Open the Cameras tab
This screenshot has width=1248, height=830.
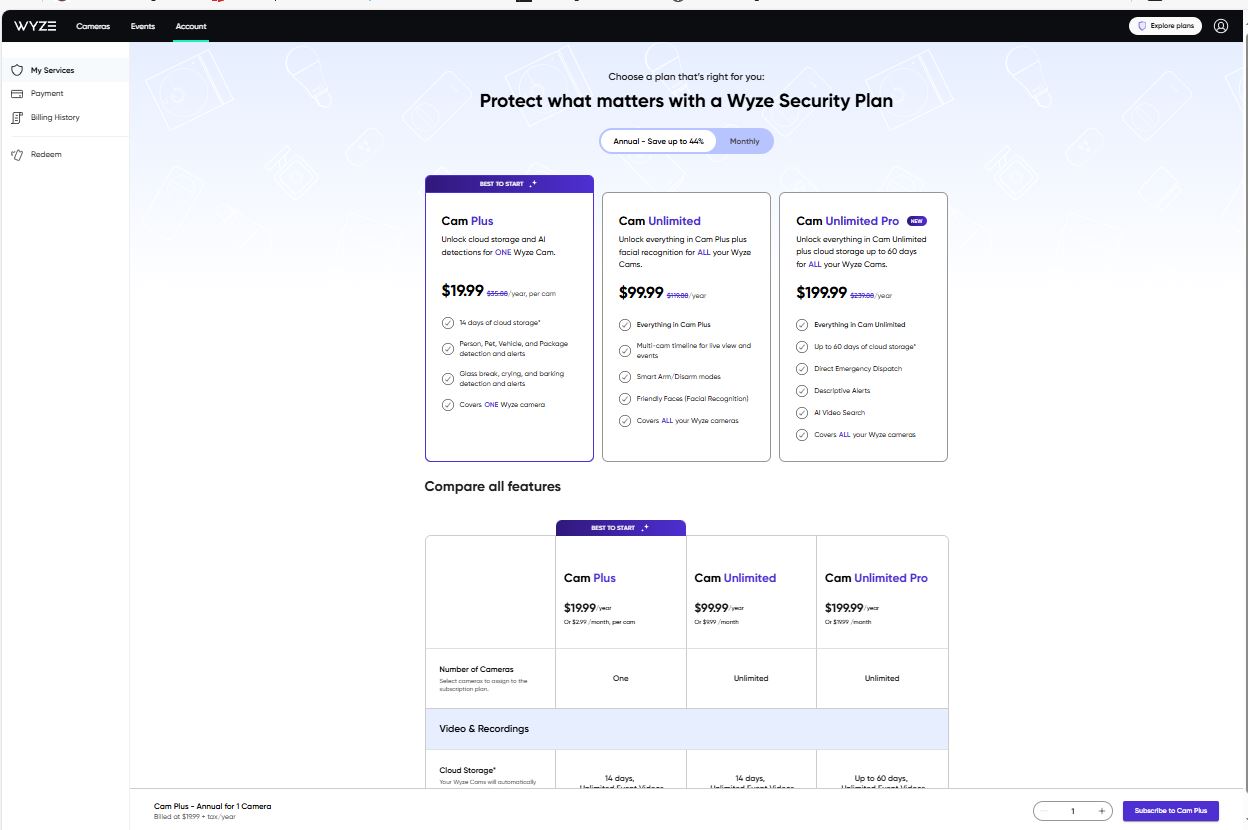(x=93, y=26)
